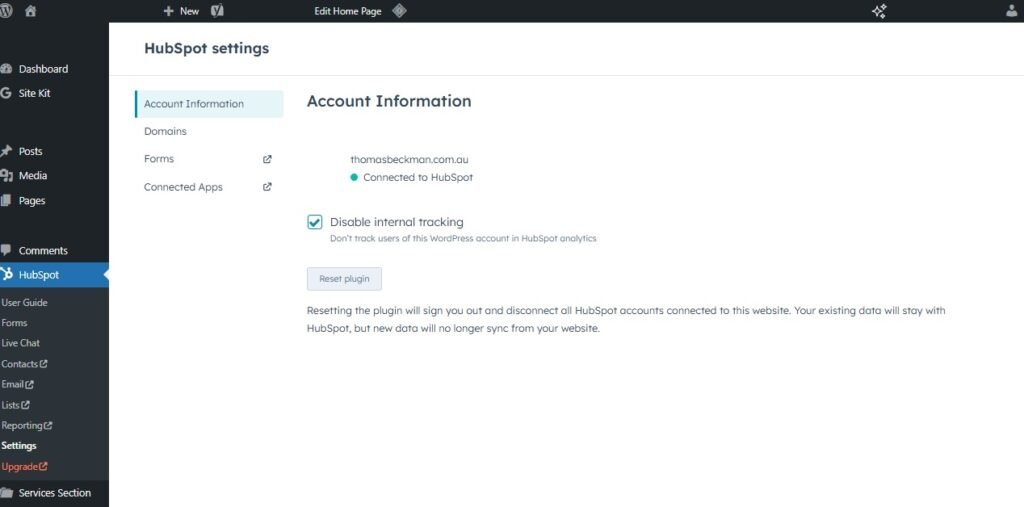
Task: Click New in admin toolbar
Action: coord(189,11)
